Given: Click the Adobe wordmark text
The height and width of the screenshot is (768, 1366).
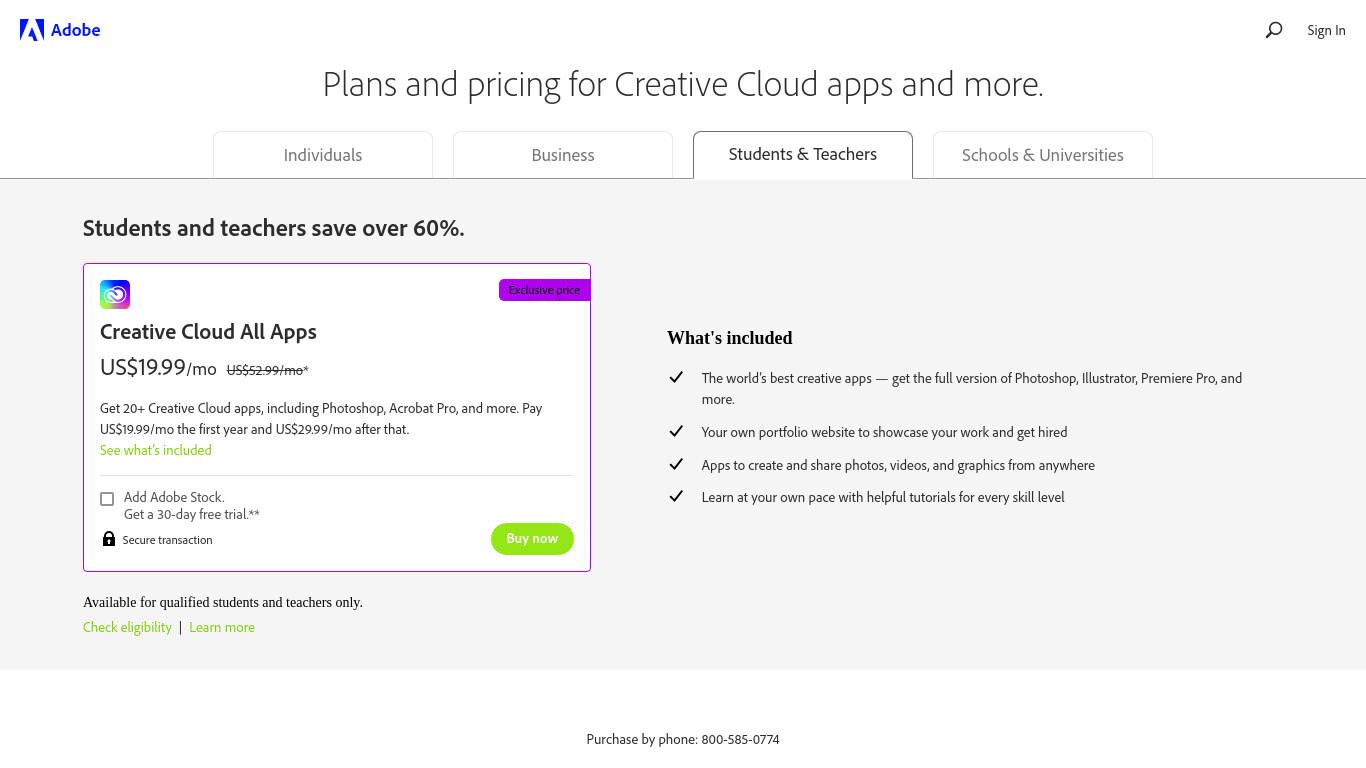Looking at the screenshot, I should coord(75,30).
